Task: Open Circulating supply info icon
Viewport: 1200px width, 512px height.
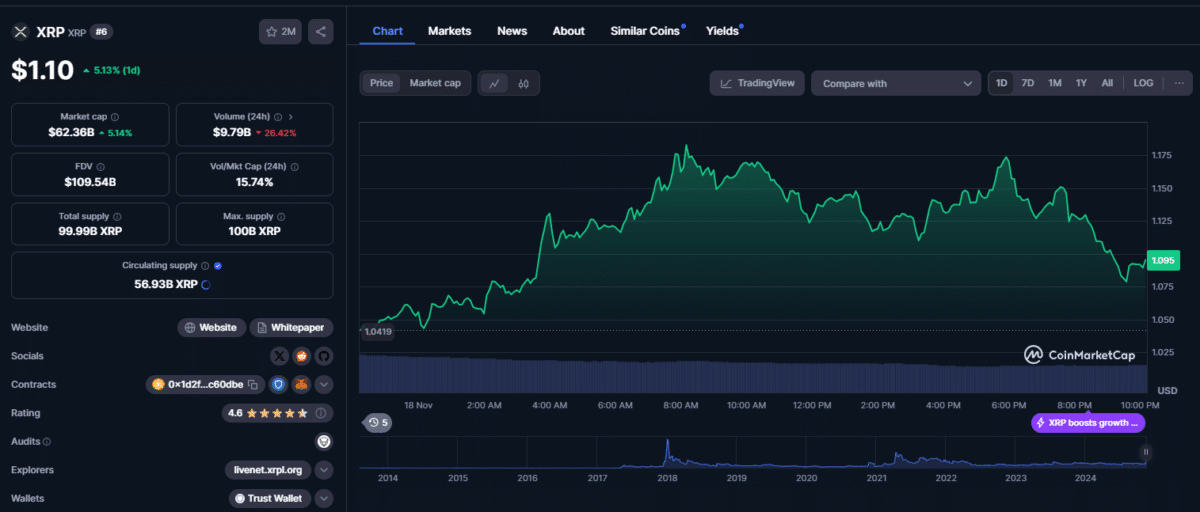Action: click(205, 266)
